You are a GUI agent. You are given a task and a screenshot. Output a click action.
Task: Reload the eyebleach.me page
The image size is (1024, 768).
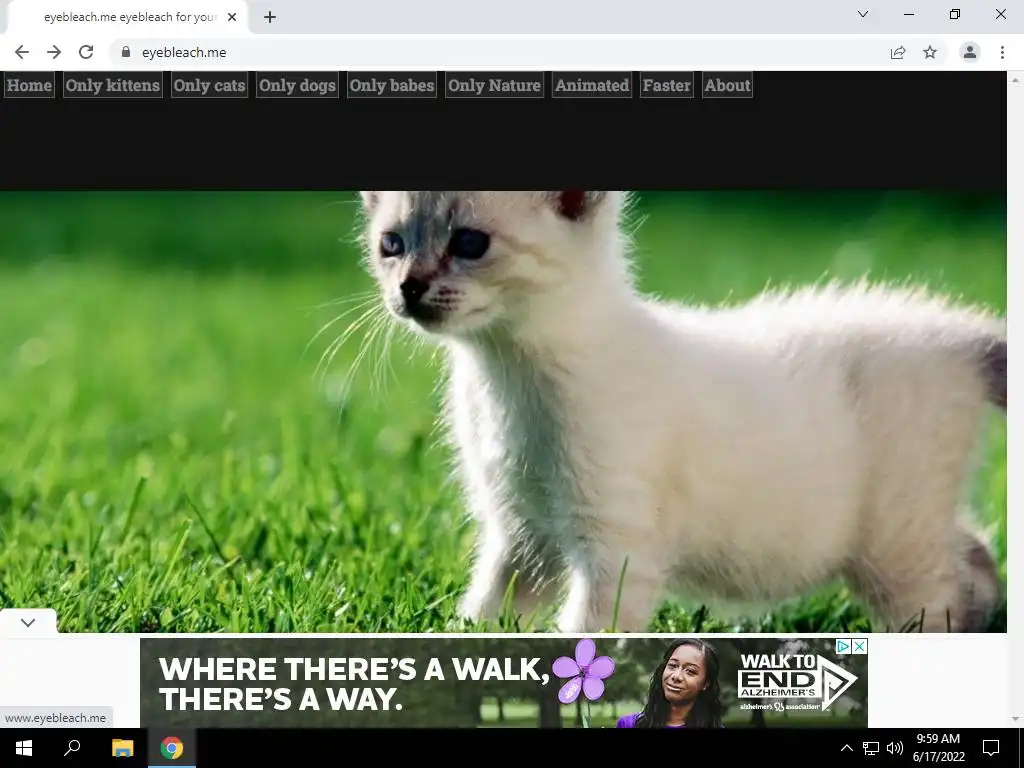click(x=86, y=52)
